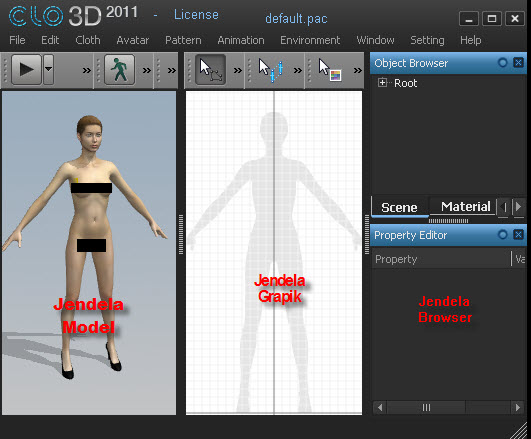Viewport: 531px width, 439px height.
Task: Close the Object Browser panel
Action: [x=518, y=63]
